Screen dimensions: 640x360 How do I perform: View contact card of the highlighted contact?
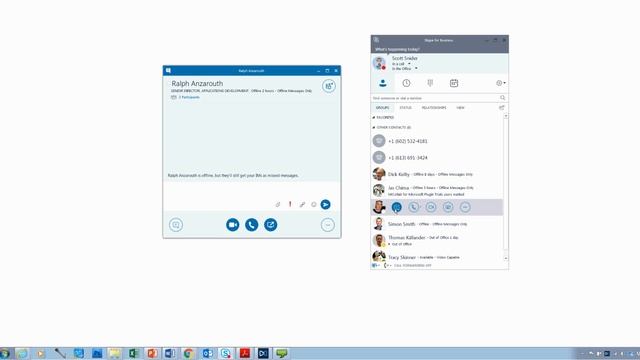click(x=448, y=207)
